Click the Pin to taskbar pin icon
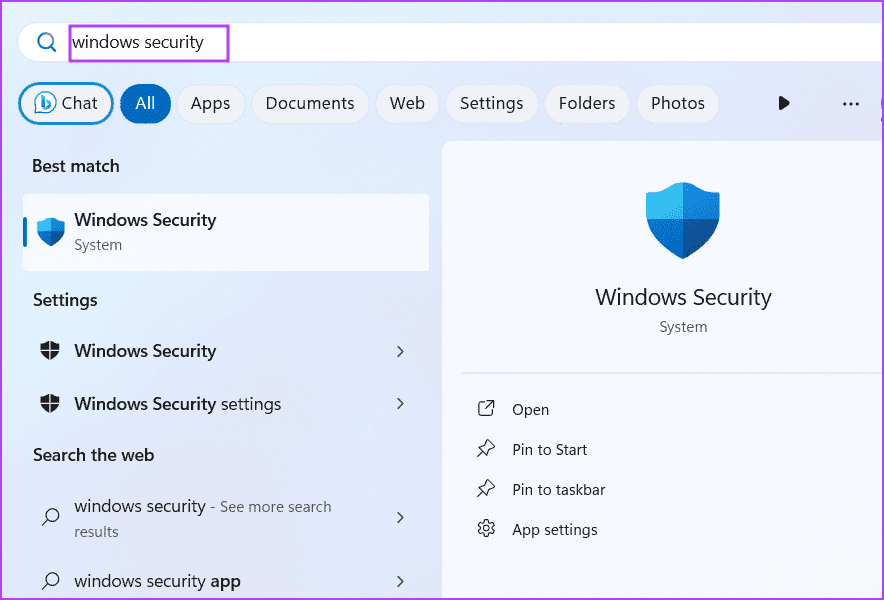The height and width of the screenshot is (600, 884). pyautogui.click(x=486, y=489)
